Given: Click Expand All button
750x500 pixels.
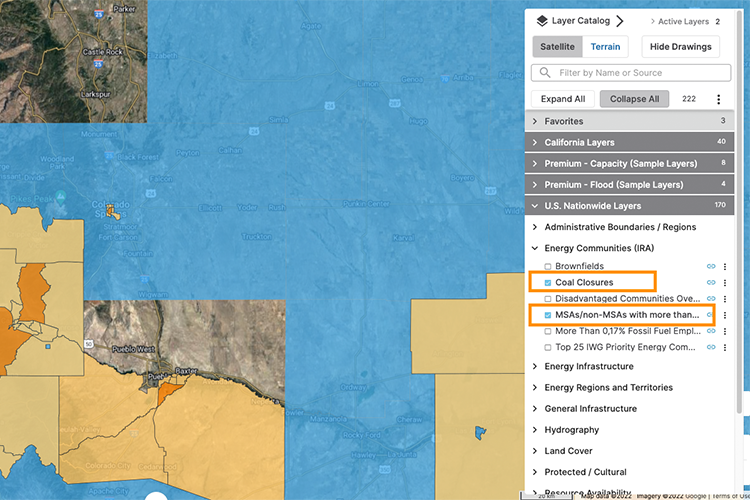Looking at the screenshot, I should [562, 99].
